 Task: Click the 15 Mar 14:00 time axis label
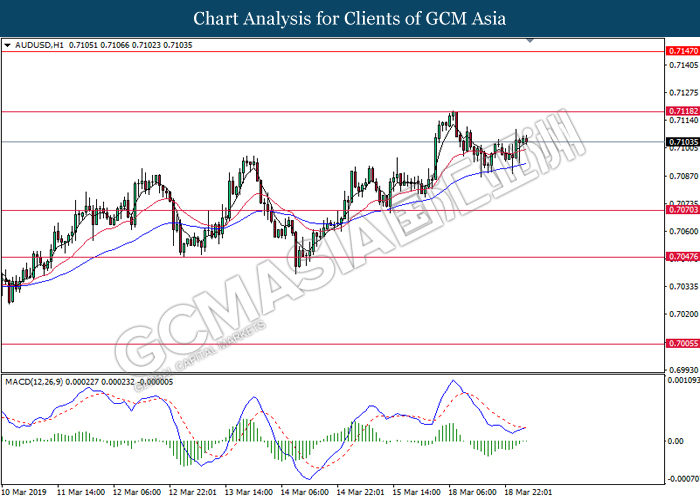pyautogui.click(x=417, y=492)
